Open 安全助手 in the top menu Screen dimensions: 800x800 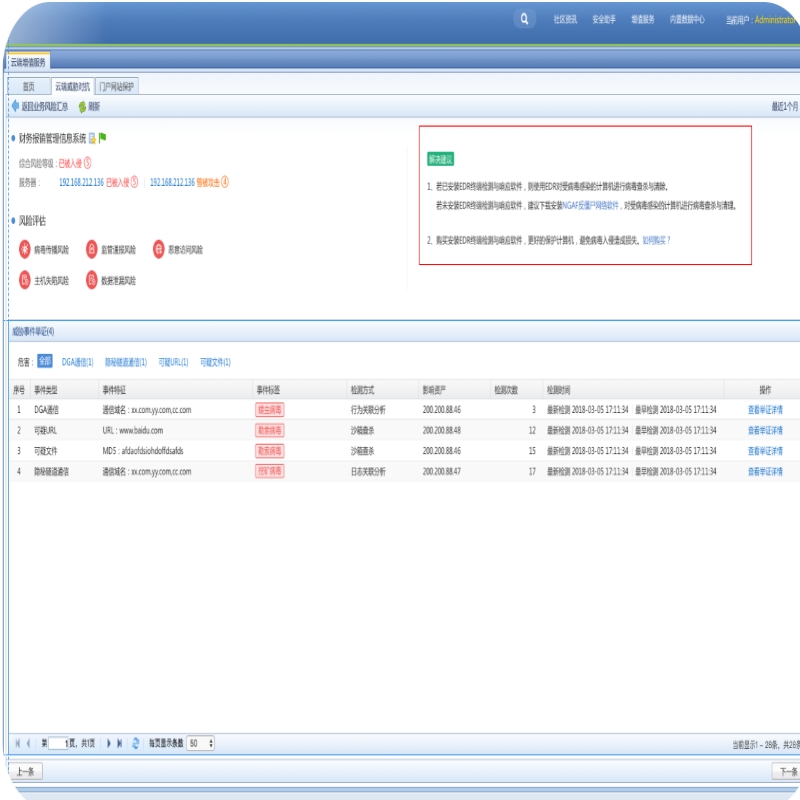[x=603, y=19]
